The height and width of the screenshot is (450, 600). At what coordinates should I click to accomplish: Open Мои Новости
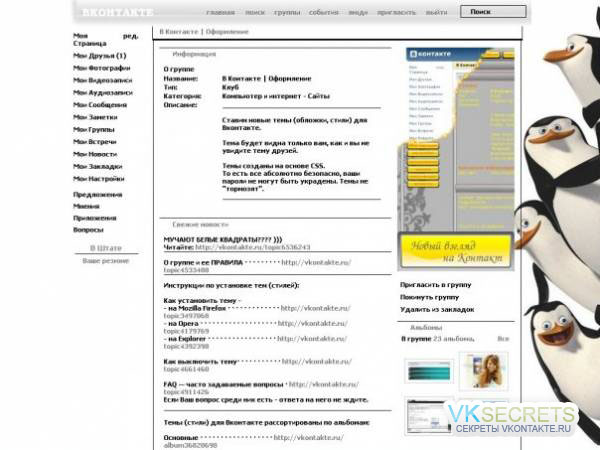(x=95, y=154)
